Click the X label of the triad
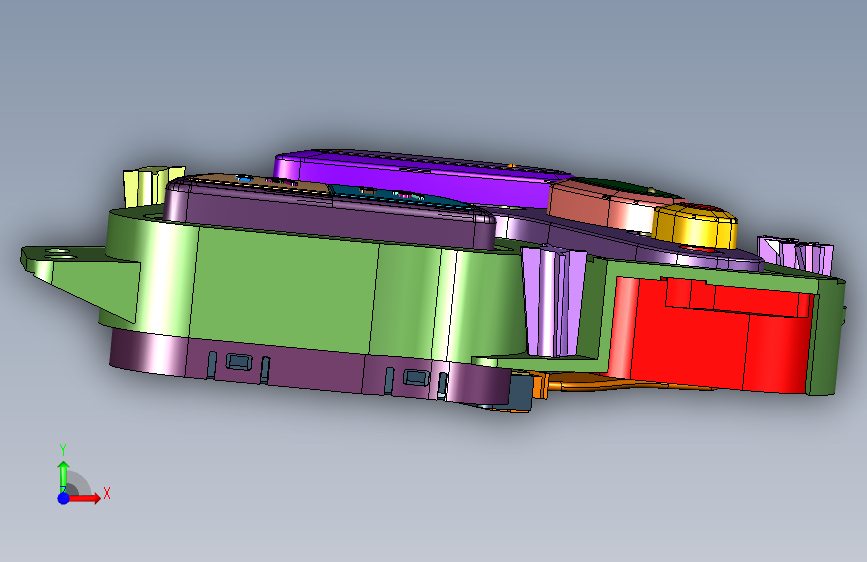 click(x=107, y=493)
